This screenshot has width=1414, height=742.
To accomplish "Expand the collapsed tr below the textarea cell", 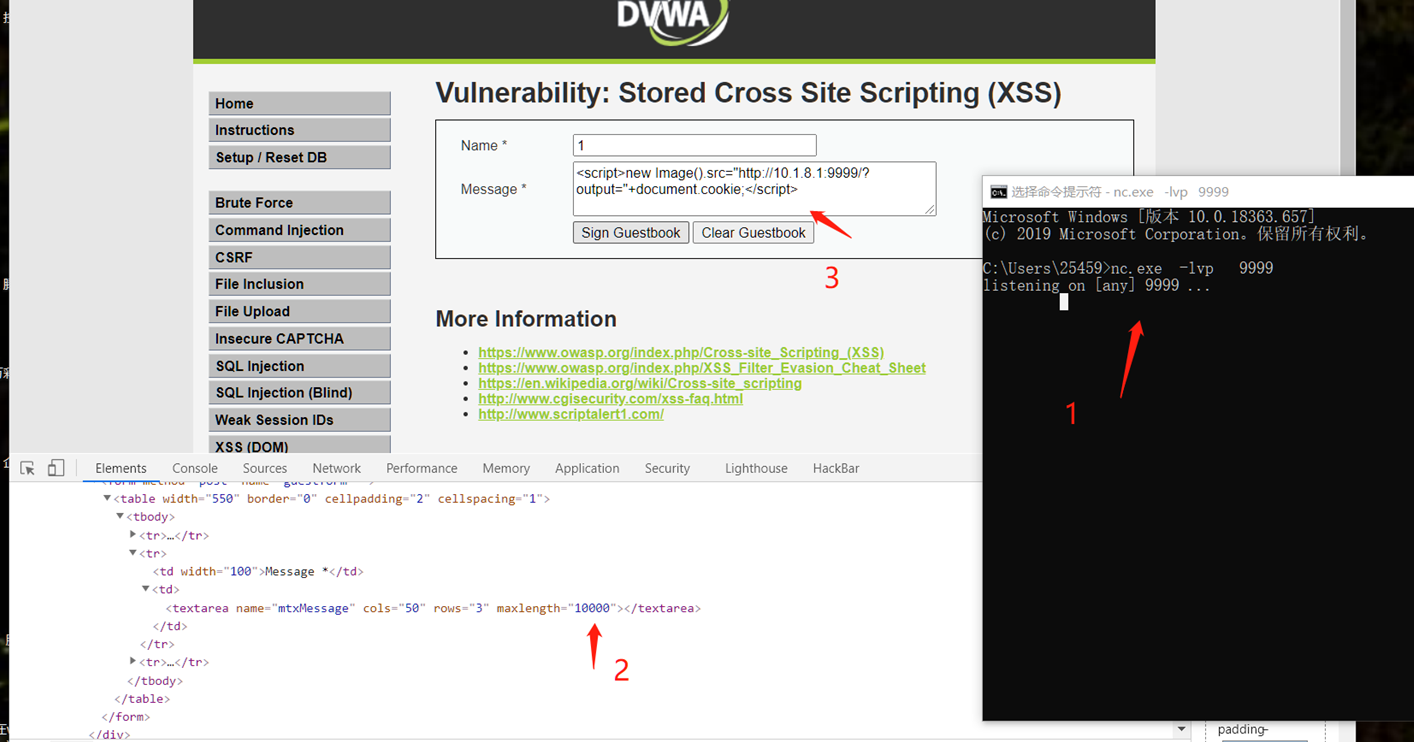I will (133, 662).
